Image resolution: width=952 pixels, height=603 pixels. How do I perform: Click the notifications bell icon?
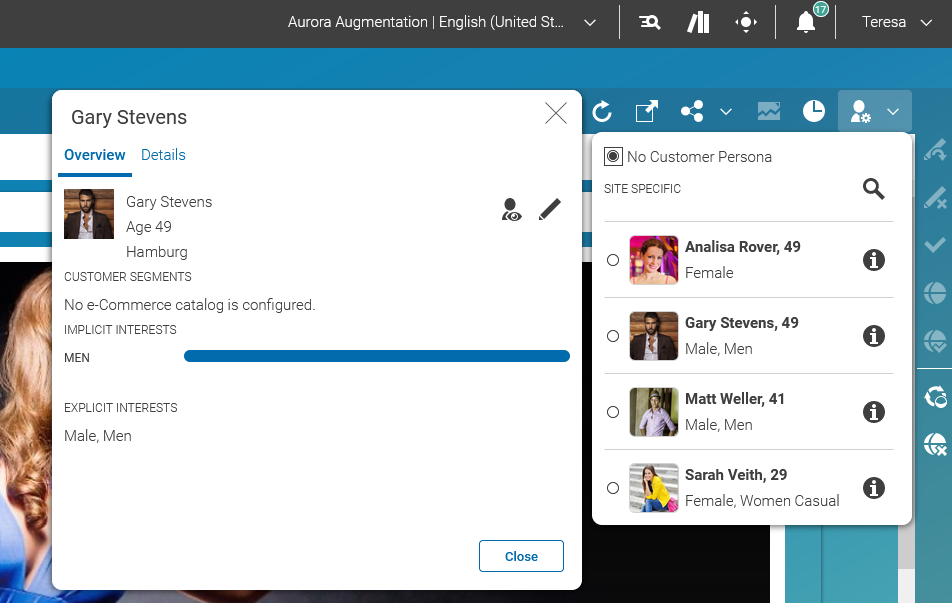pos(806,23)
